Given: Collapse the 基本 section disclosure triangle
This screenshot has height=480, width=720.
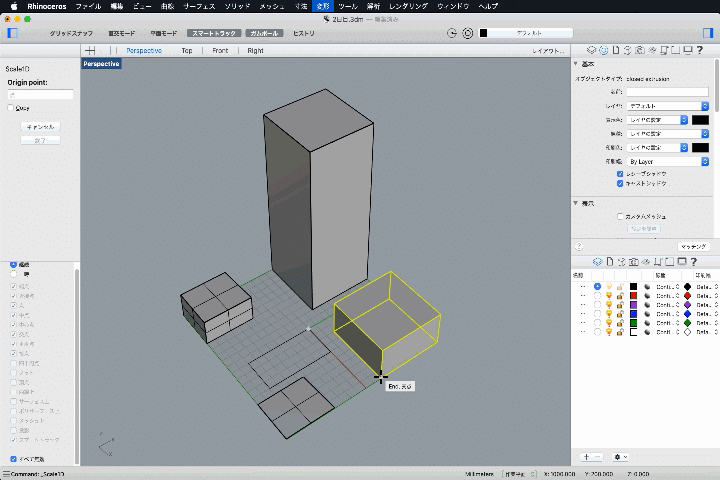Looking at the screenshot, I should tap(576, 63).
